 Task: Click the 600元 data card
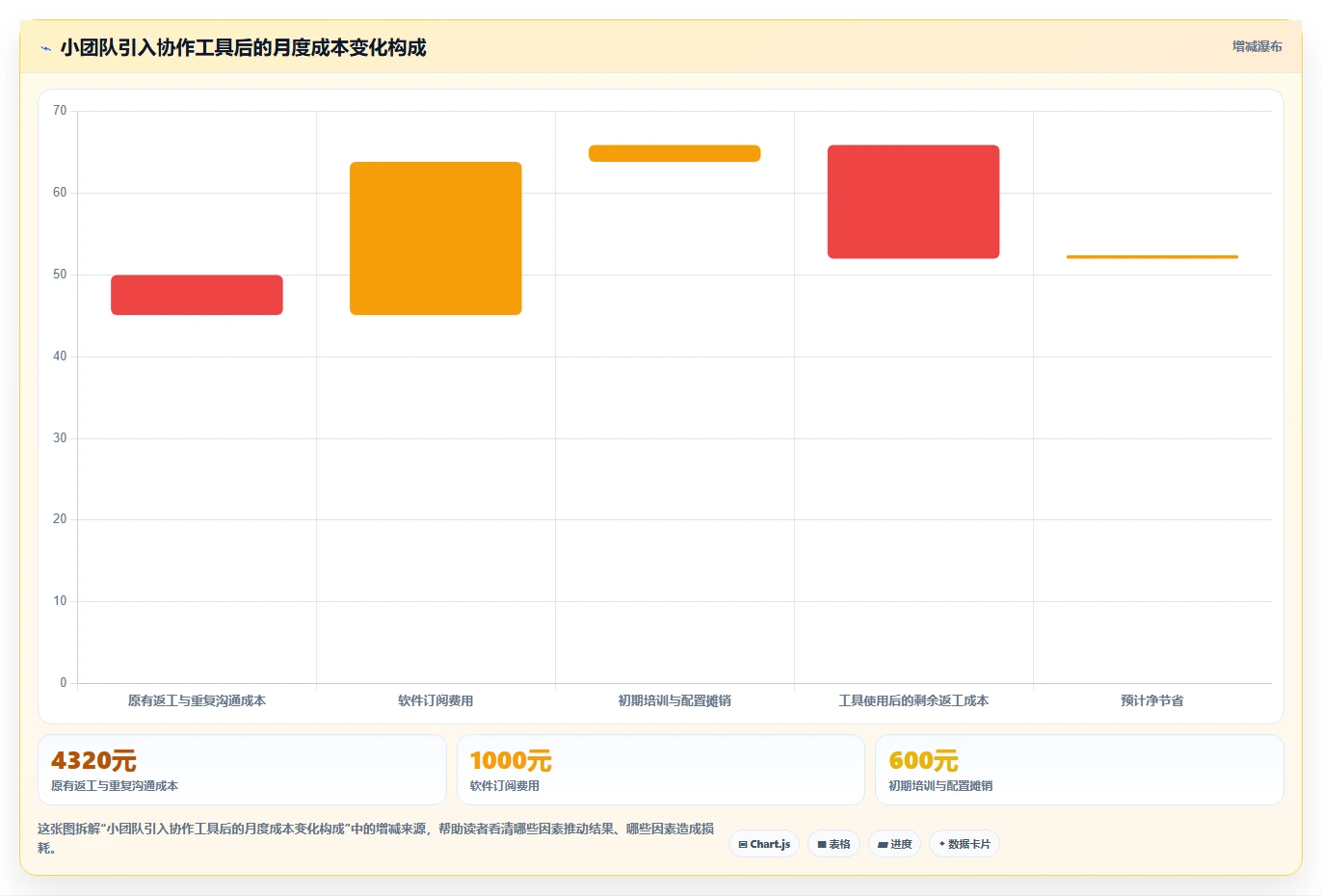coord(1079,770)
